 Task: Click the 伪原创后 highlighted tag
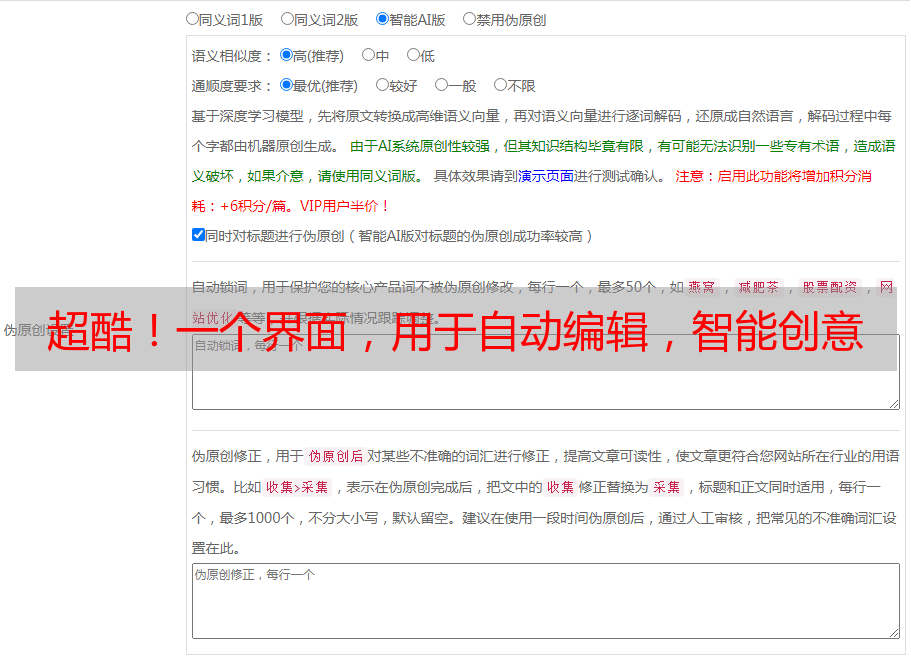click(x=336, y=456)
